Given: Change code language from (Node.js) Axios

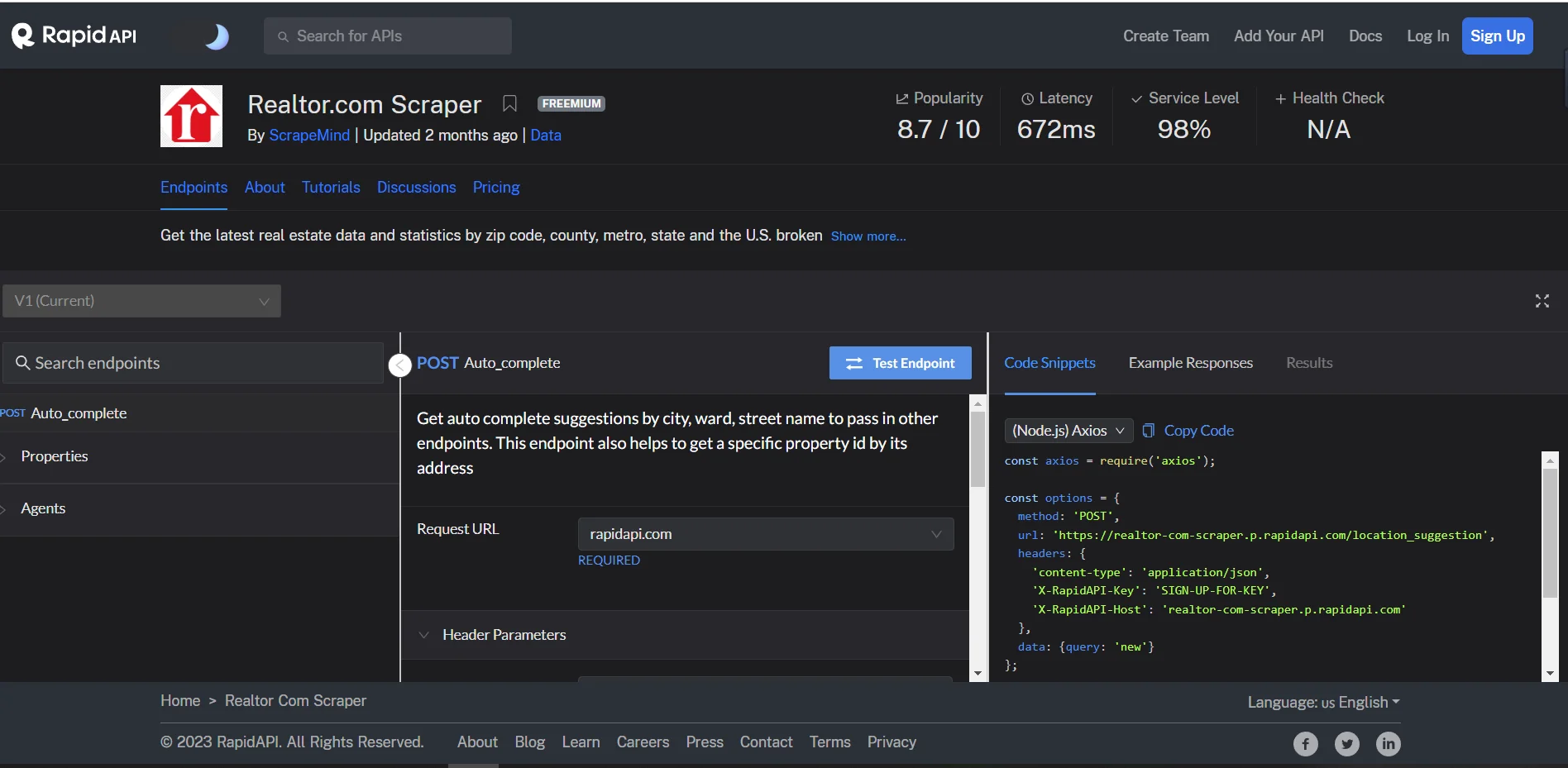Looking at the screenshot, I should [x=1068, y=430].
